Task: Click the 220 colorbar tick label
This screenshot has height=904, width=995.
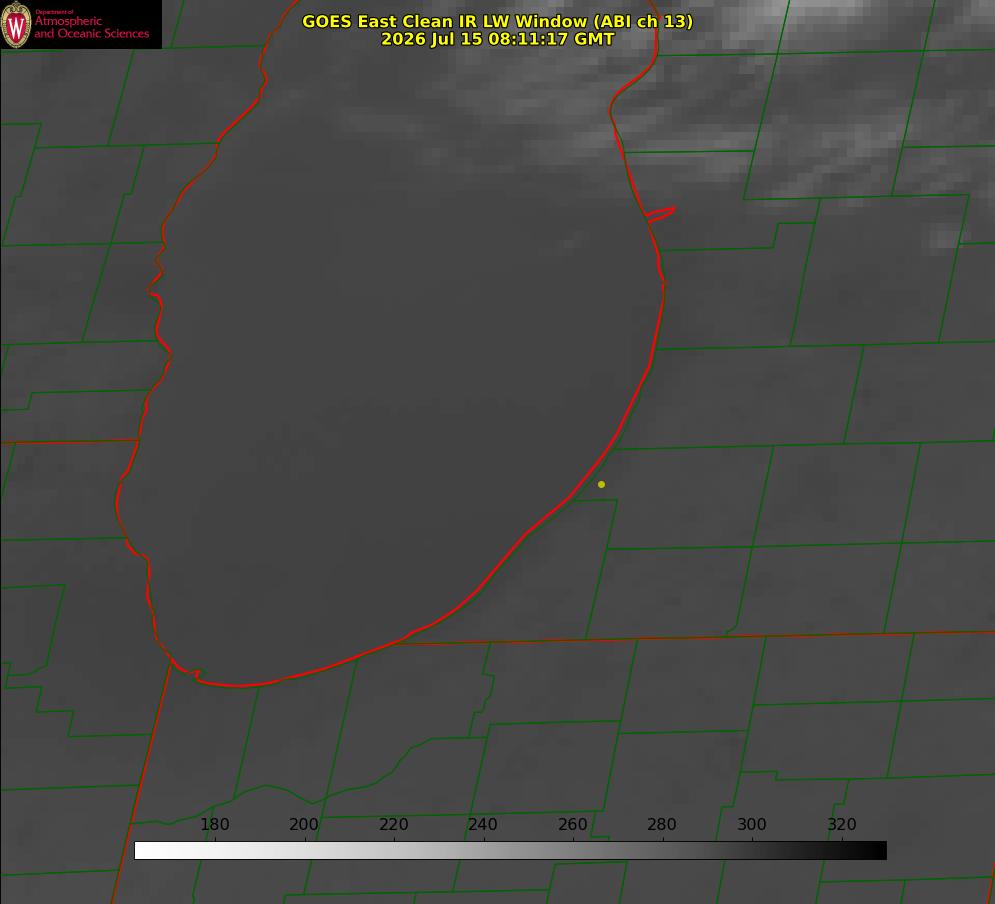Action: (x=393, y=824)
